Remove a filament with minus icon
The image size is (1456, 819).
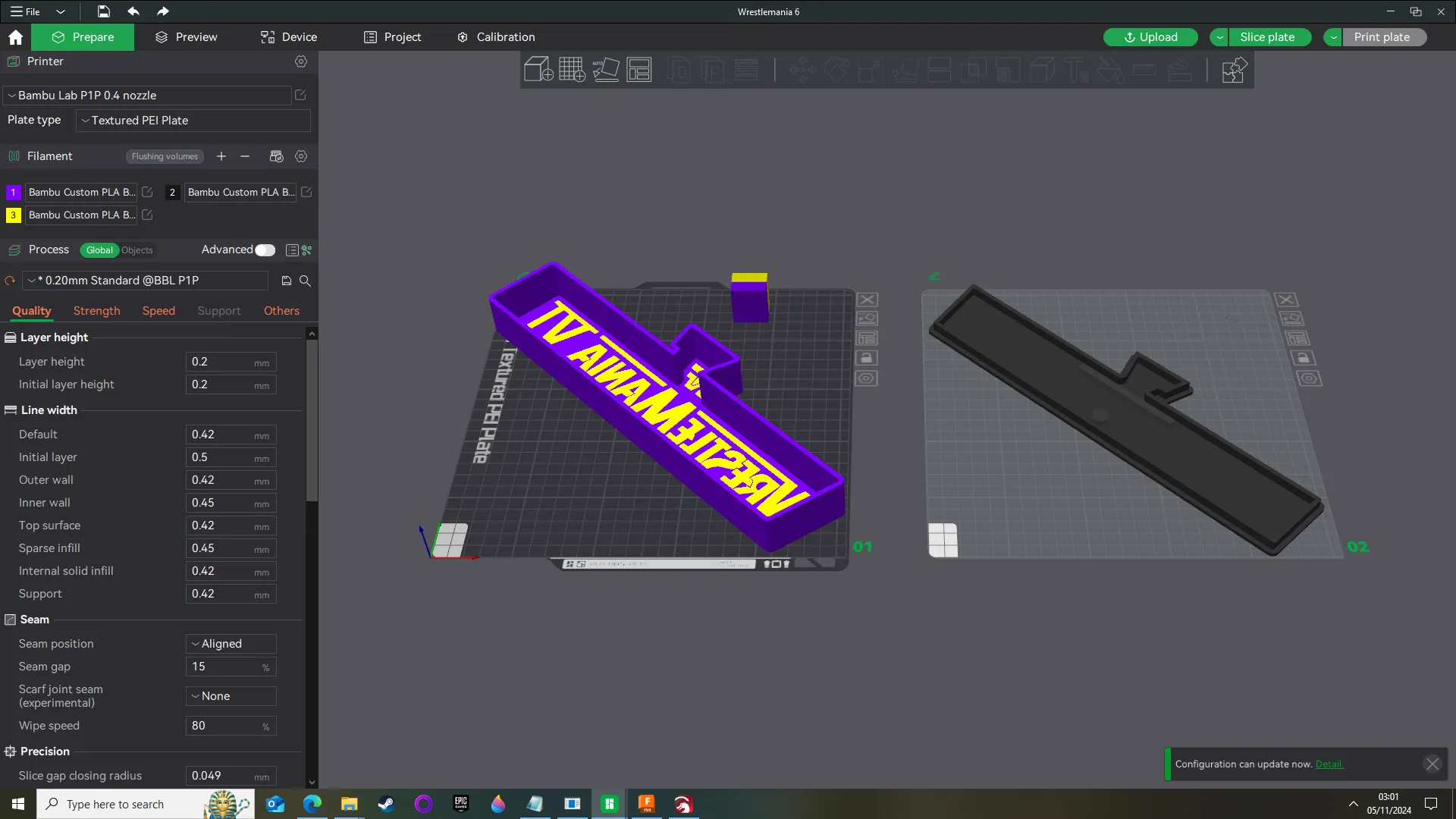pos(245,156)
